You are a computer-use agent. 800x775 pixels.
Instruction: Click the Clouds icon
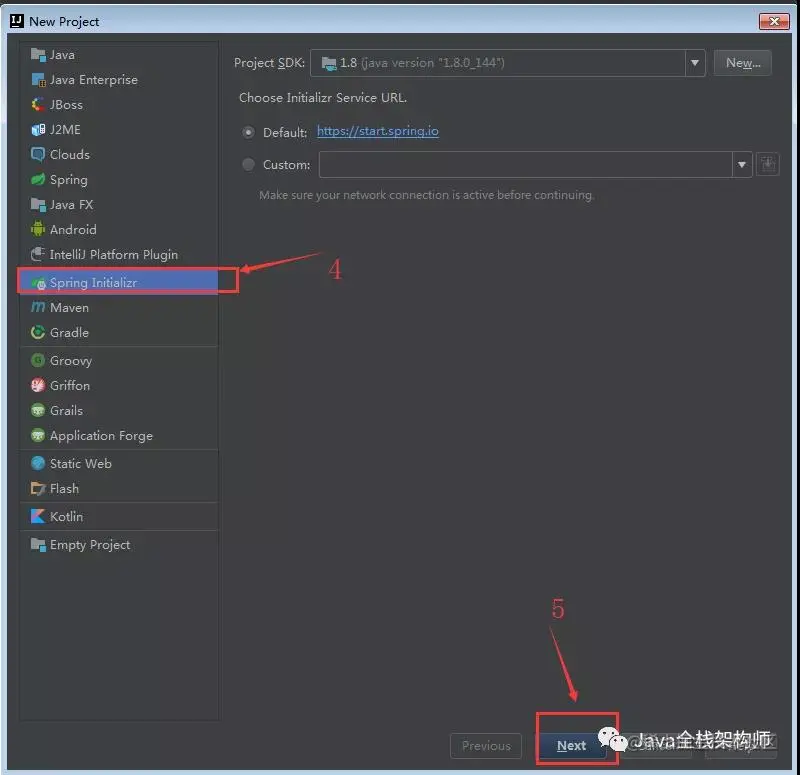pos(38,155)
